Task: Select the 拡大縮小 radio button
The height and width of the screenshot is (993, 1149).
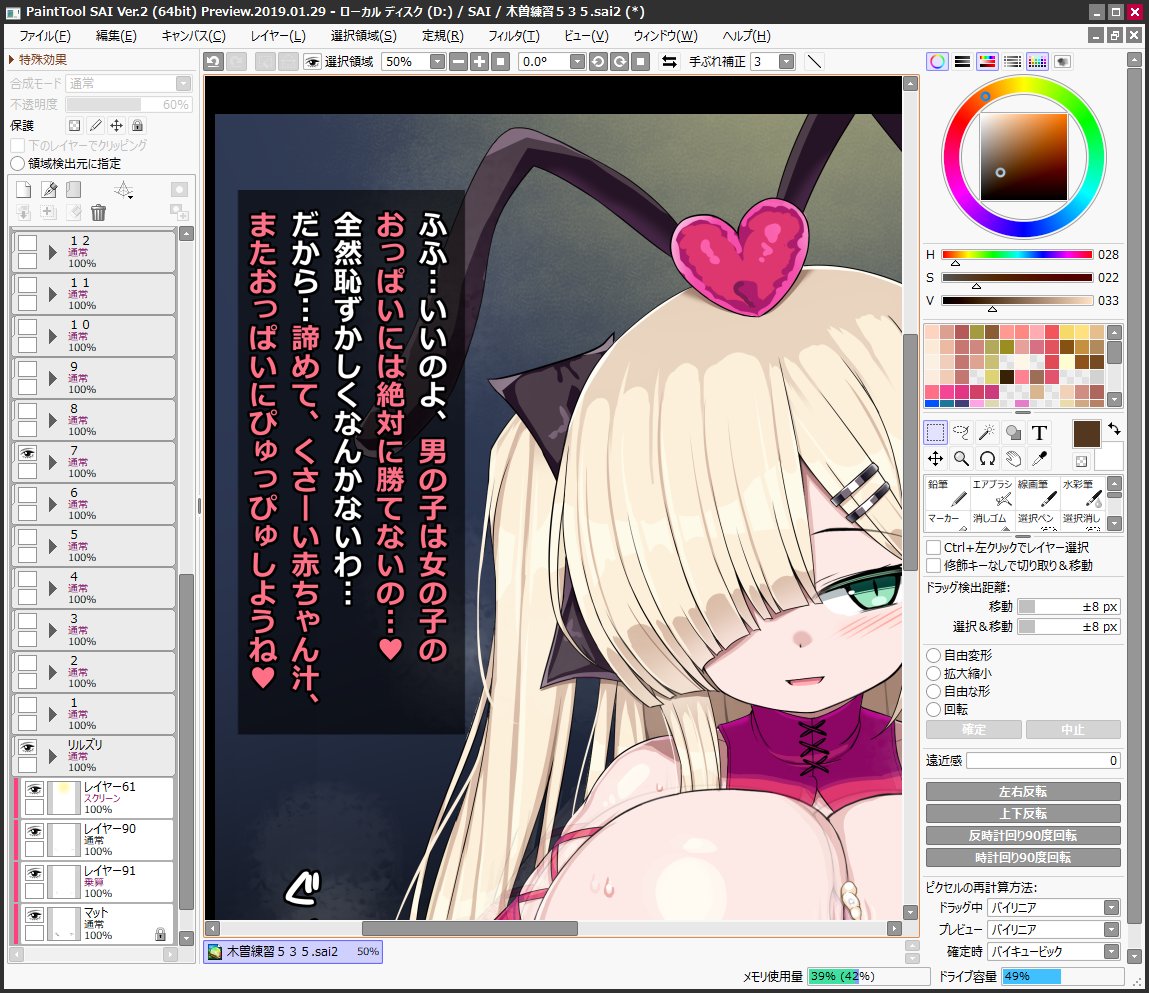Action: pyautogui.click(x=934, y=673)
